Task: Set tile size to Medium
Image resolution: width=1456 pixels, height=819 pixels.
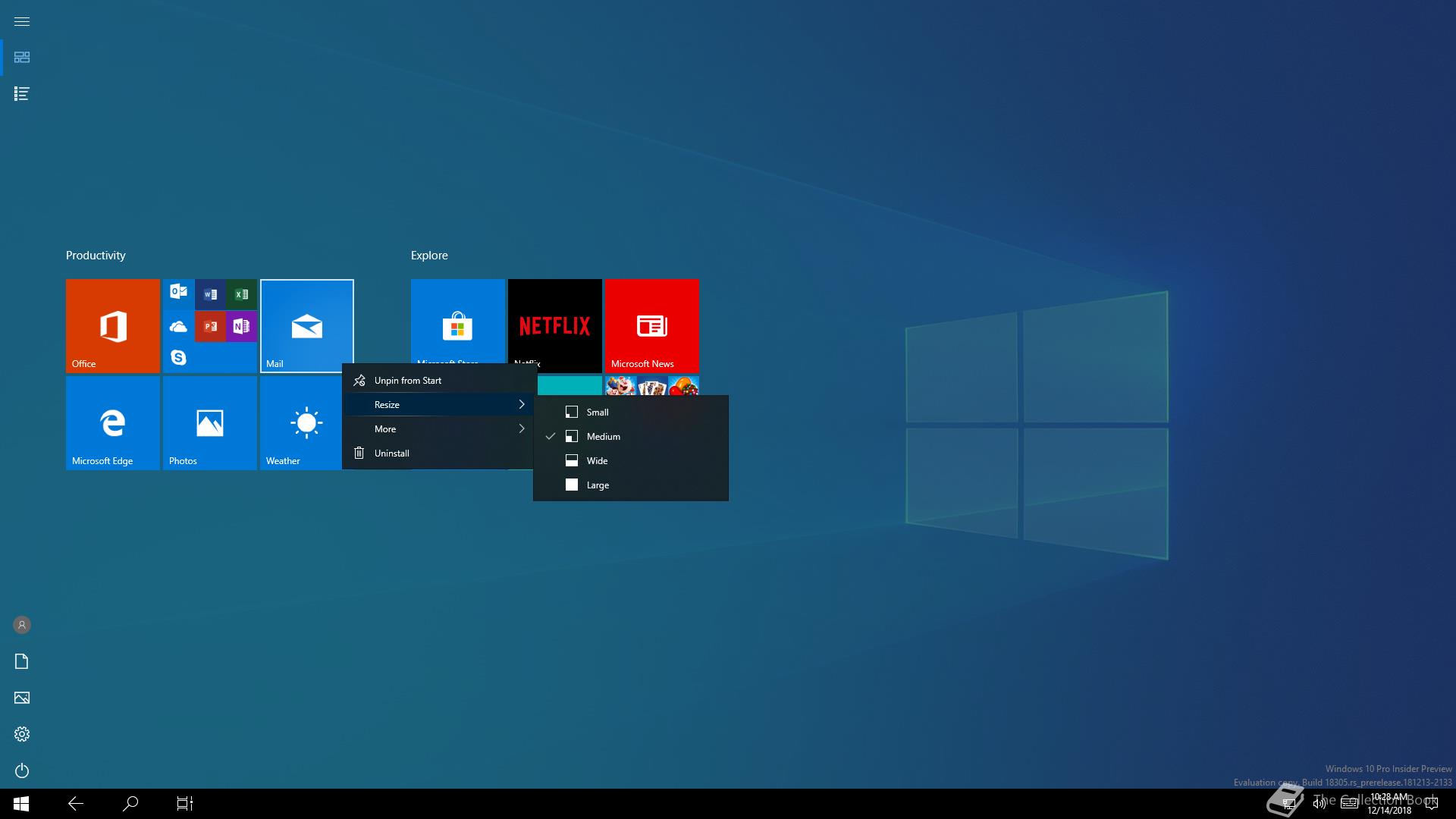Action: pos(631,437)
